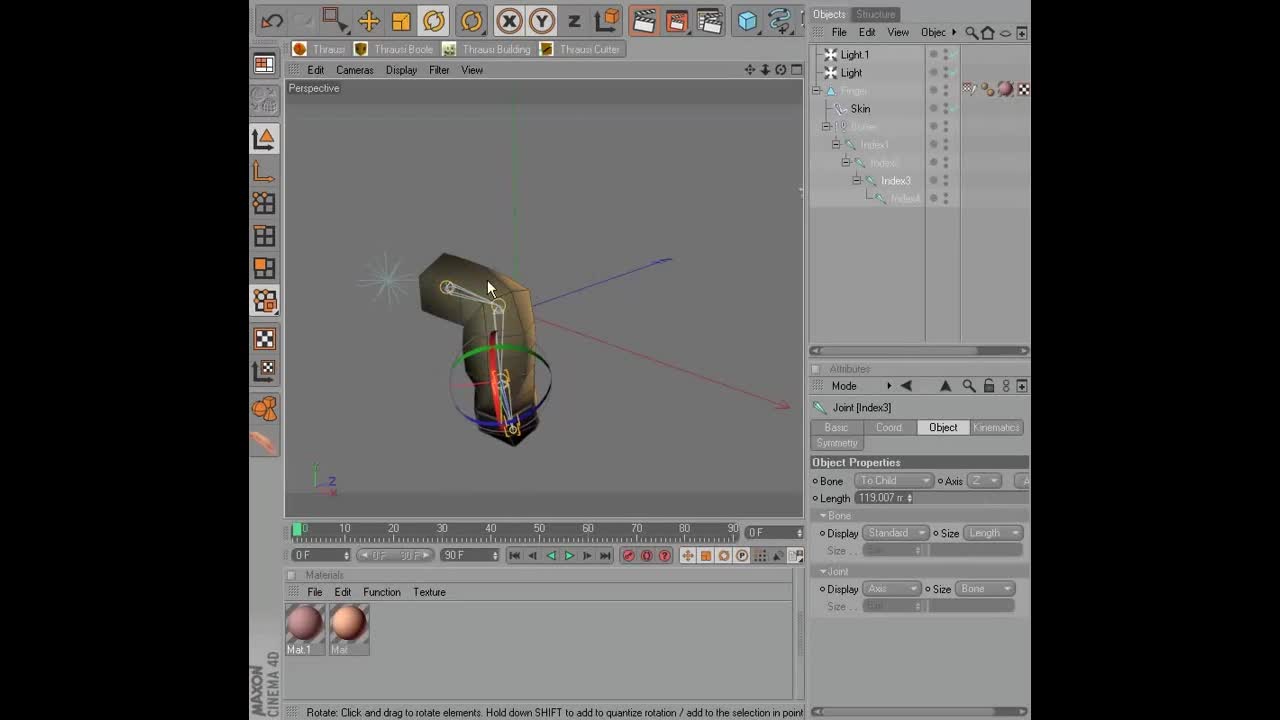Switch to the Coord attribute tab
1280x720 pixels.
point(889,427)
